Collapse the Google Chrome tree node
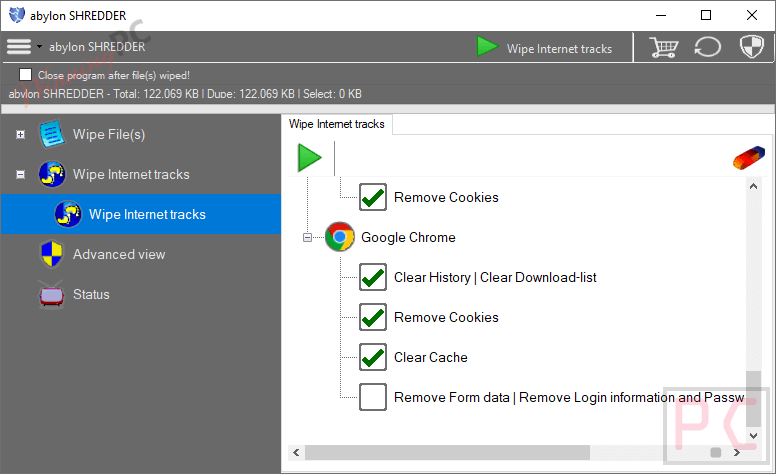This screenshot has height=474, width=776. coord(307,237)
